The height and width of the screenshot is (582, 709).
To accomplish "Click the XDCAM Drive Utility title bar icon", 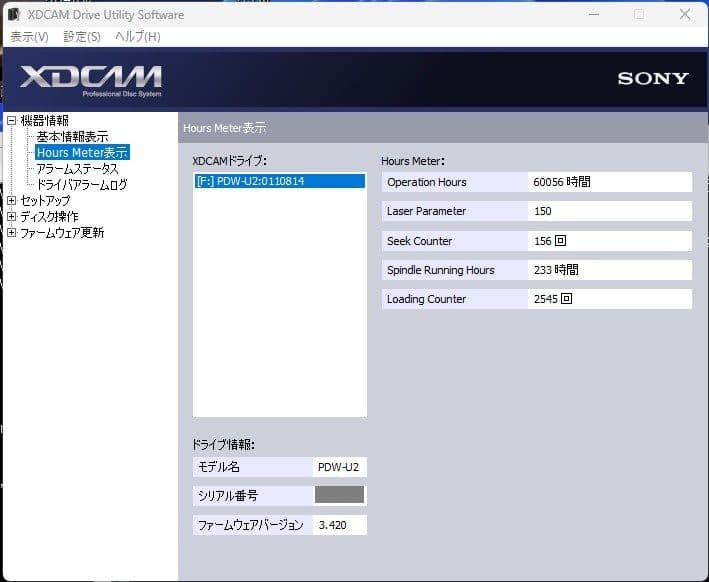I will coord(14,14).
